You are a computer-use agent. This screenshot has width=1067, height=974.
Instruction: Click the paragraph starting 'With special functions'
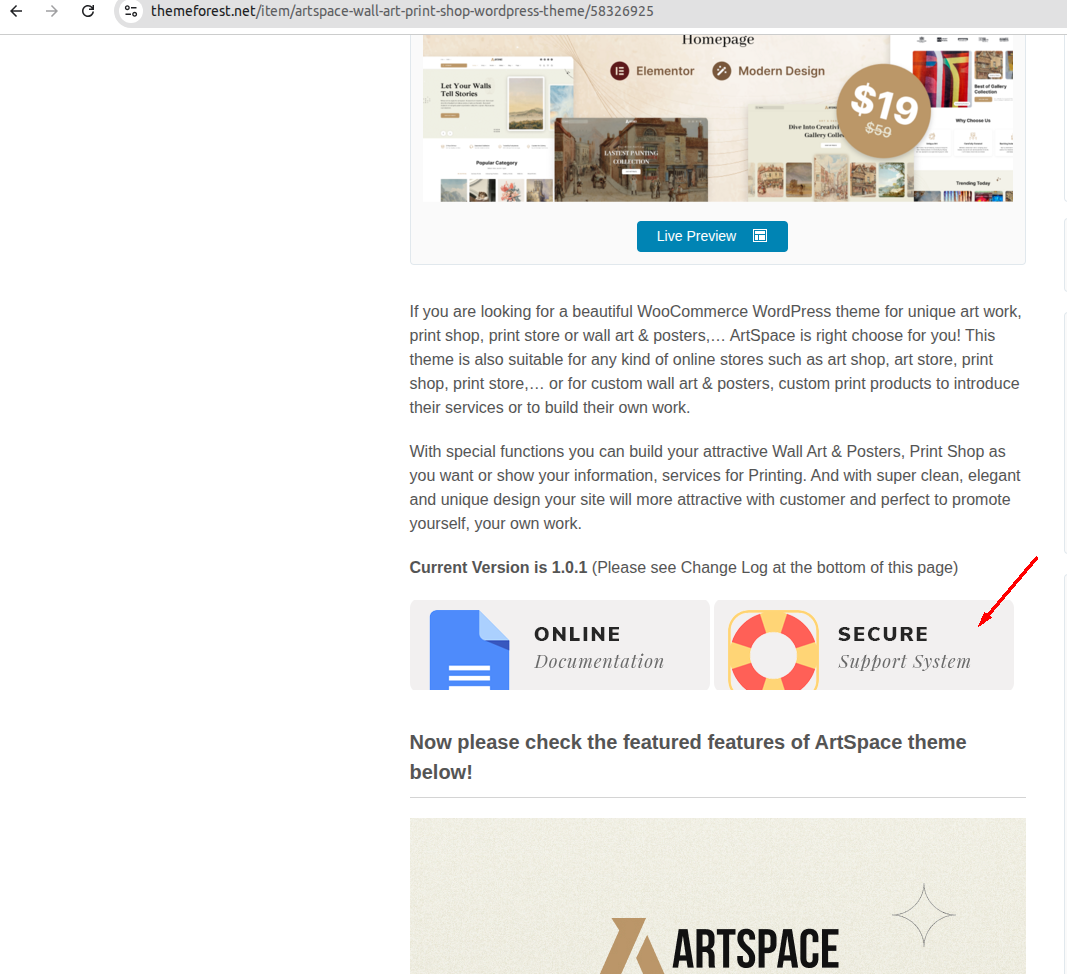click(x=715, y=487)
